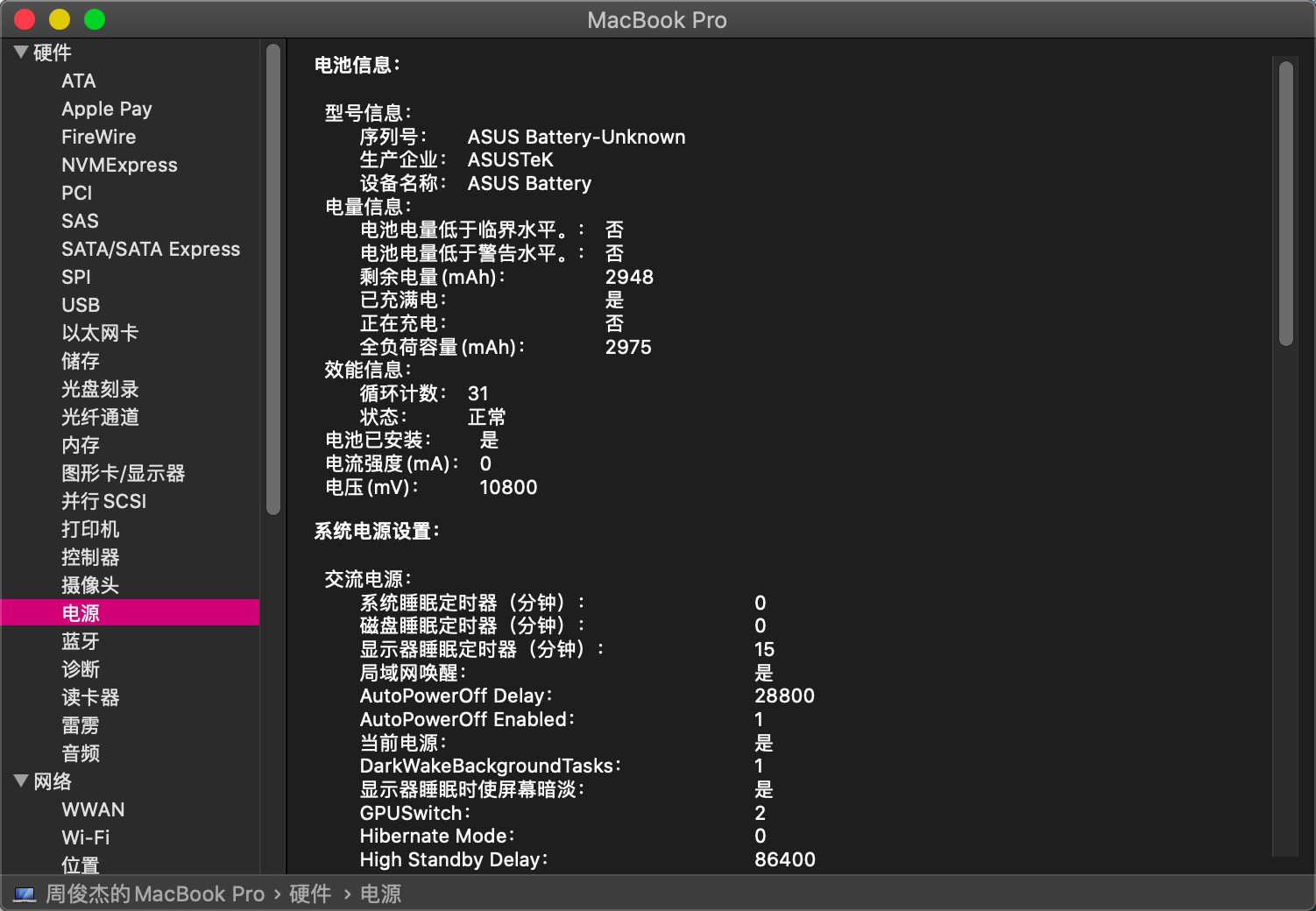Choose 音频 from the hardware list
Screen dimensions: 1316x911
tap(81, 753)
